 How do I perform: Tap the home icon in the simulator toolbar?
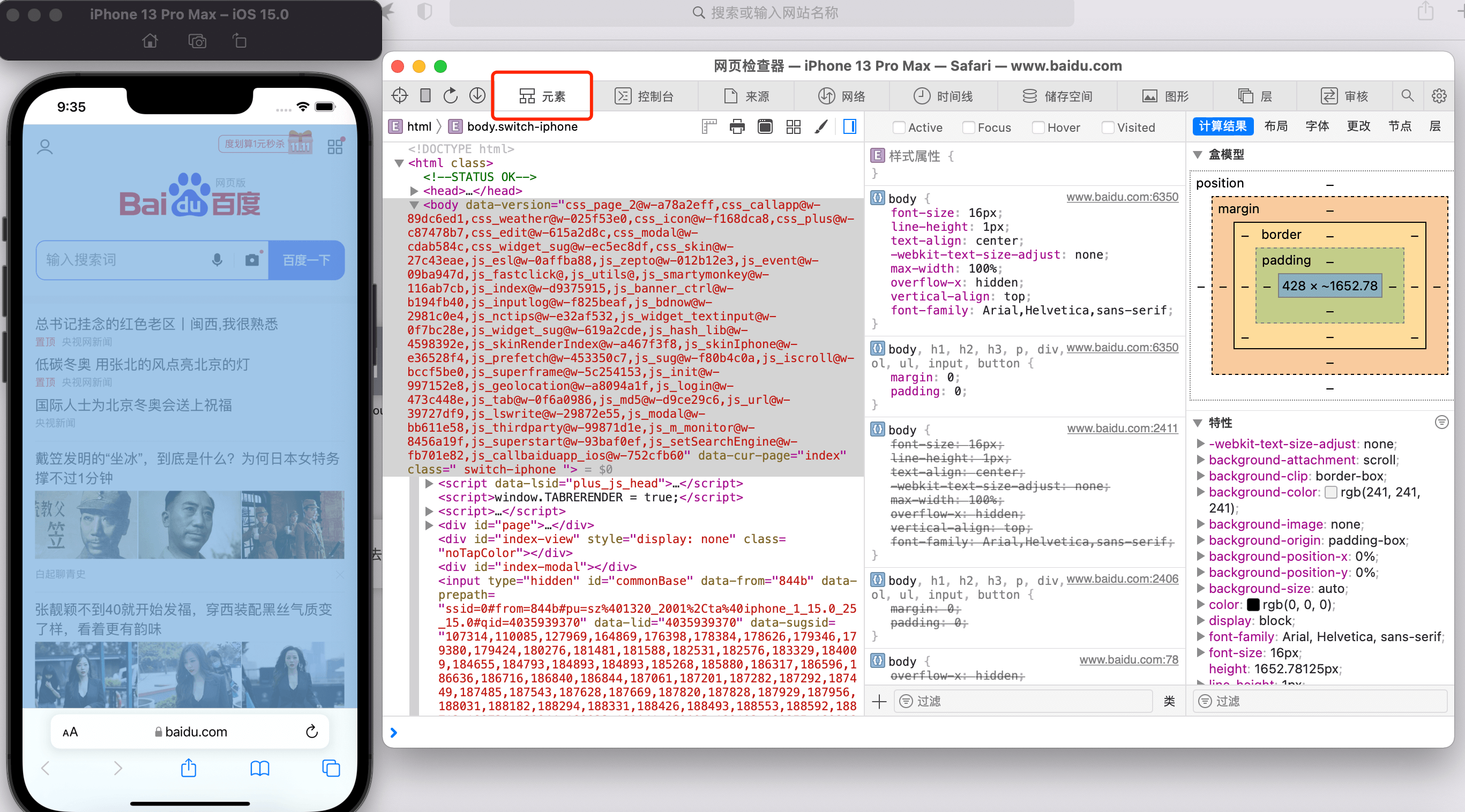coord(150,41)
